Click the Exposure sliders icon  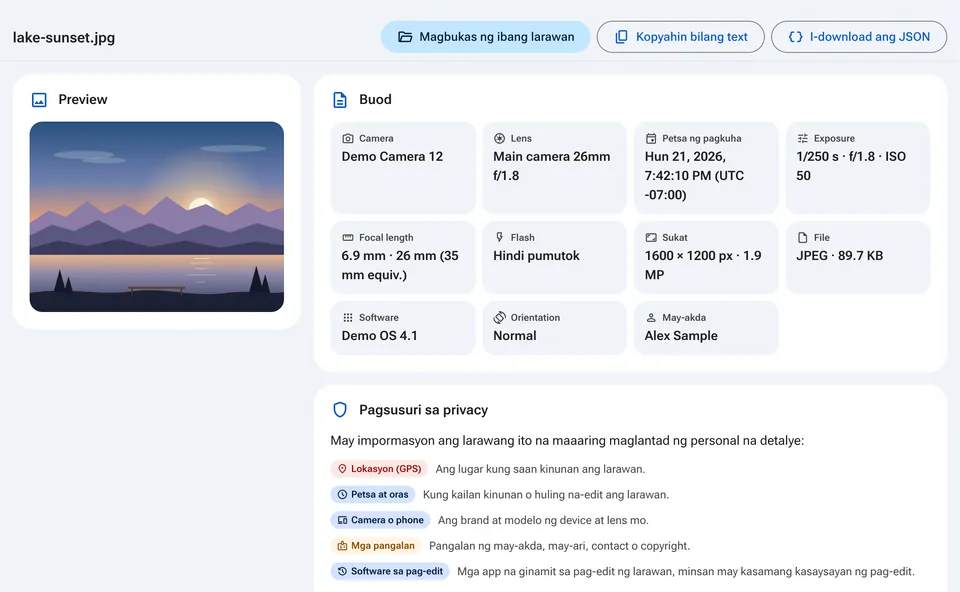tap(803, 138)
